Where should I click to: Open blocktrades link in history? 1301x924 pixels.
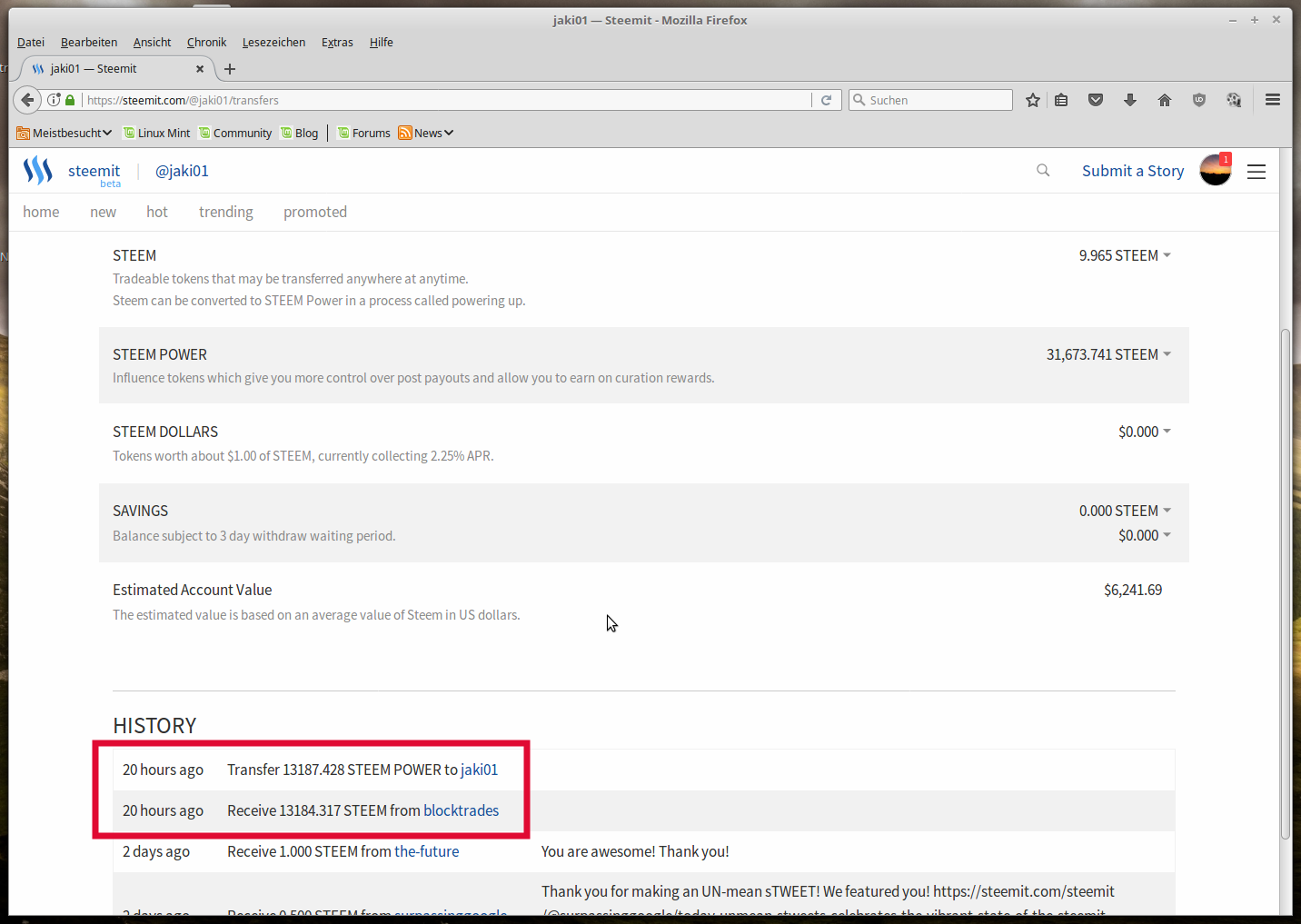[x=461, y=810]
